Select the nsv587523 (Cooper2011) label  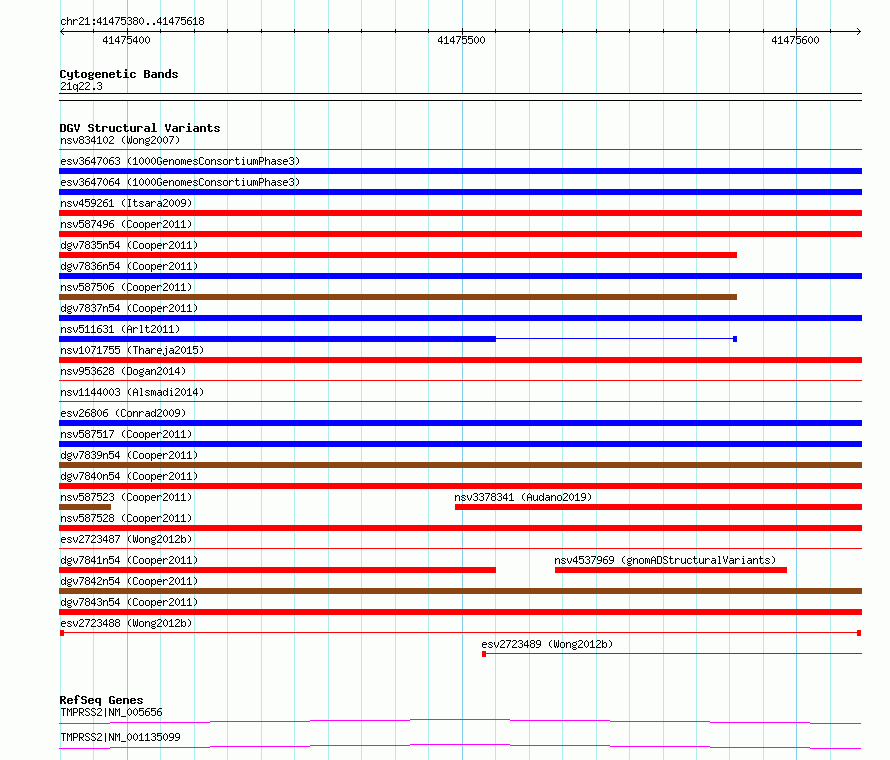click(126, 497)
